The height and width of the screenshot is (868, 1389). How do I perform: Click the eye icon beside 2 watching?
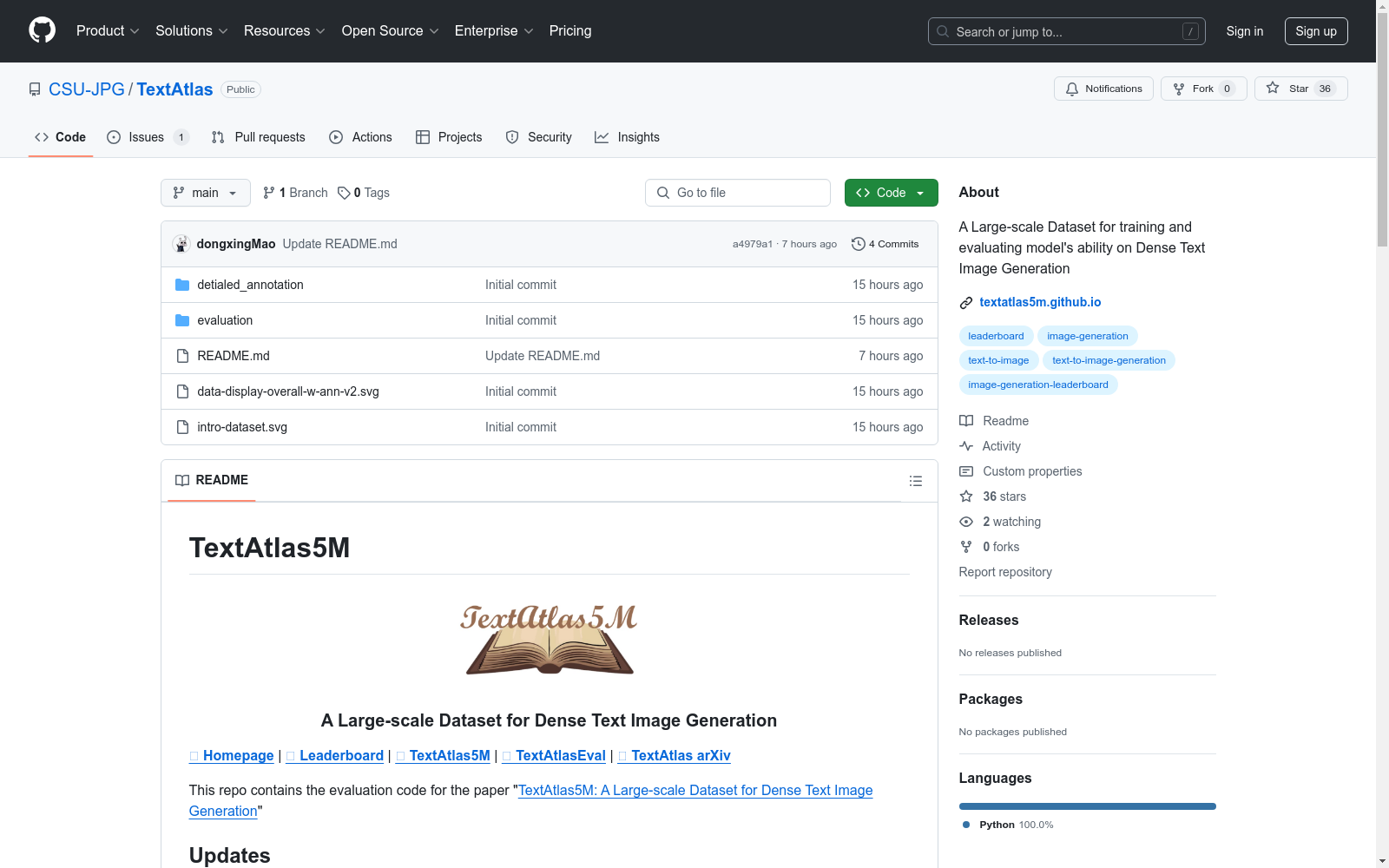pos(966,522)
